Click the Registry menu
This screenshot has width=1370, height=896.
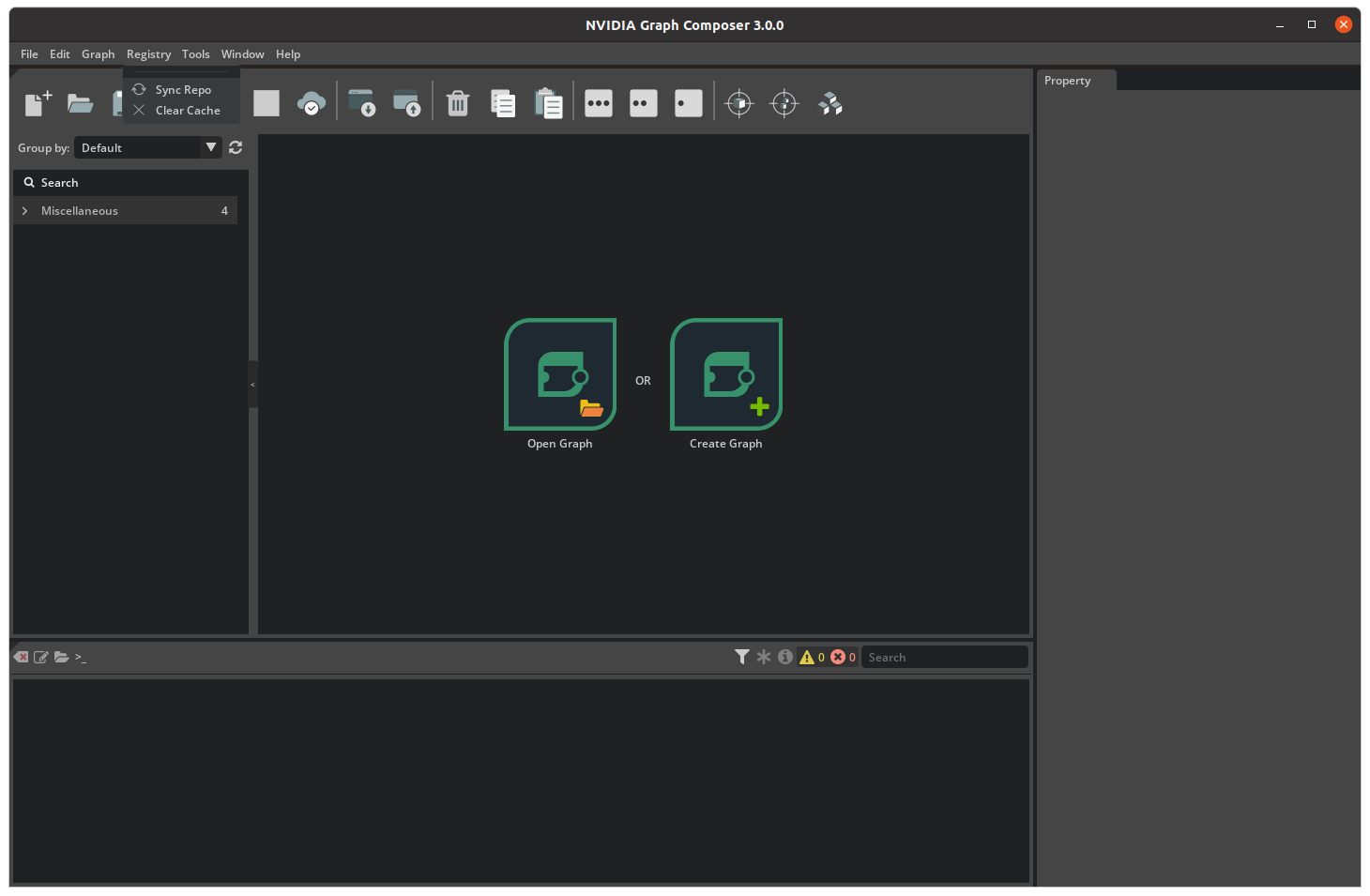(149, 54)
